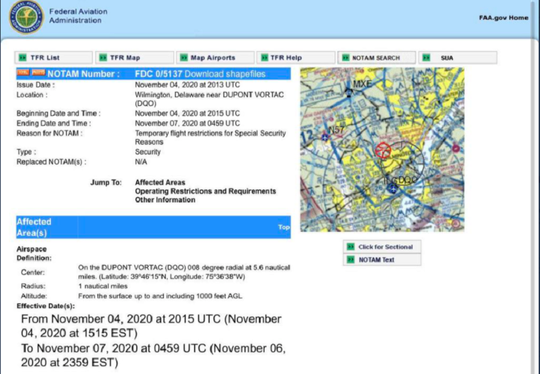Click the green arrow icon beside Click for Sectional
This screenshot has height=374, width=540.
350,247
